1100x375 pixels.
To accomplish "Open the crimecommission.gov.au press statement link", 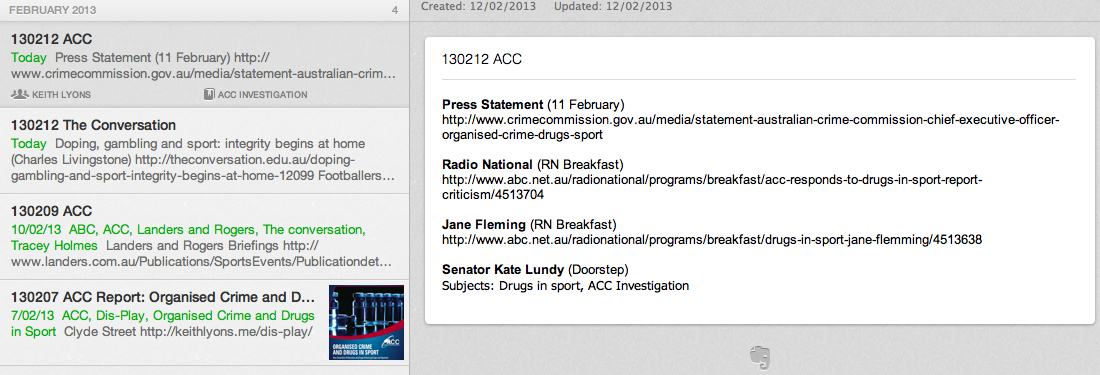I will coord(750,127).
